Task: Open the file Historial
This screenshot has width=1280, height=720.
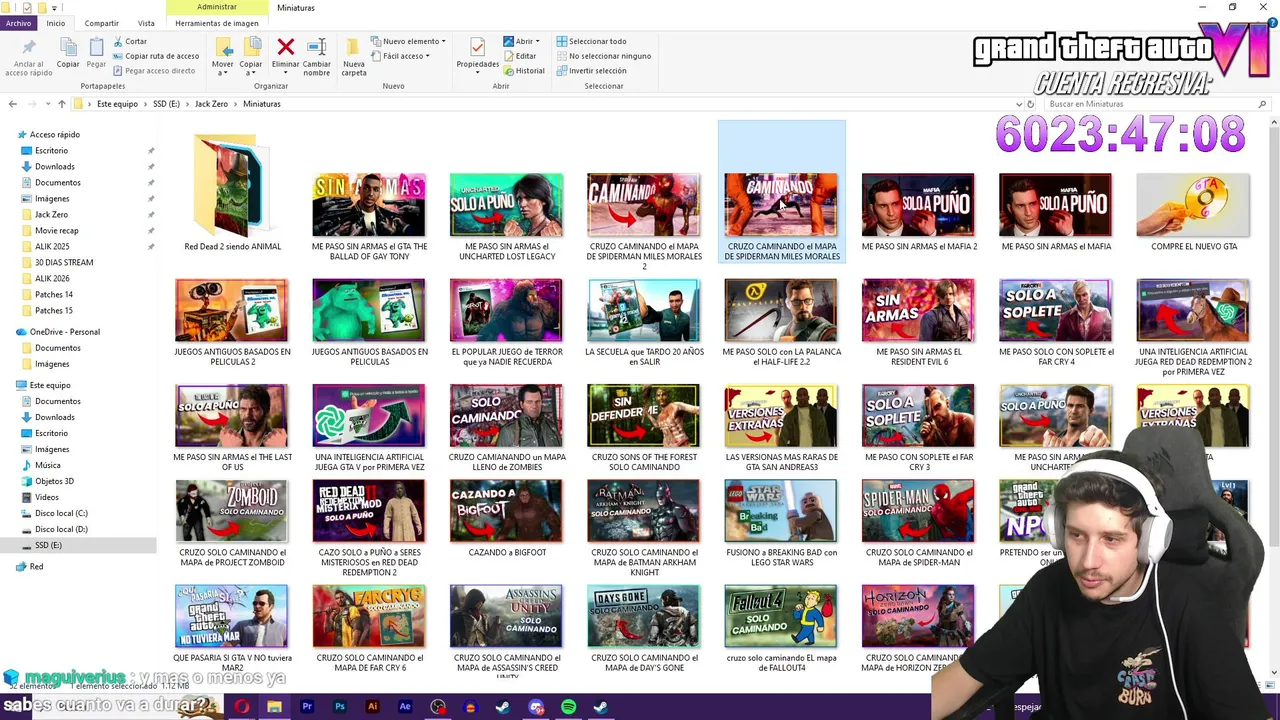Action: coord(524,71)
